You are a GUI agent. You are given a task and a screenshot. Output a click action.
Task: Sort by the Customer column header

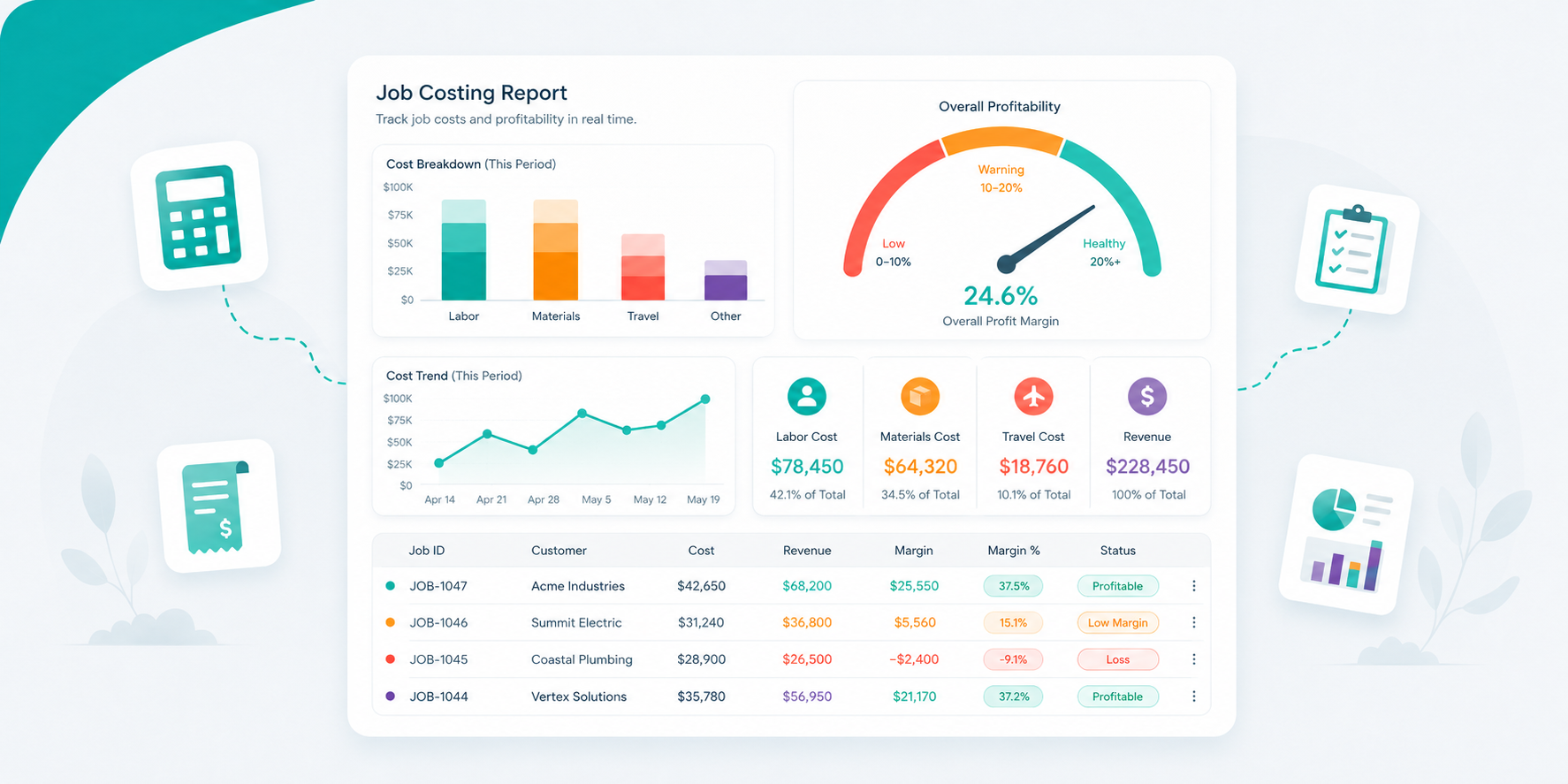(559, 551)
